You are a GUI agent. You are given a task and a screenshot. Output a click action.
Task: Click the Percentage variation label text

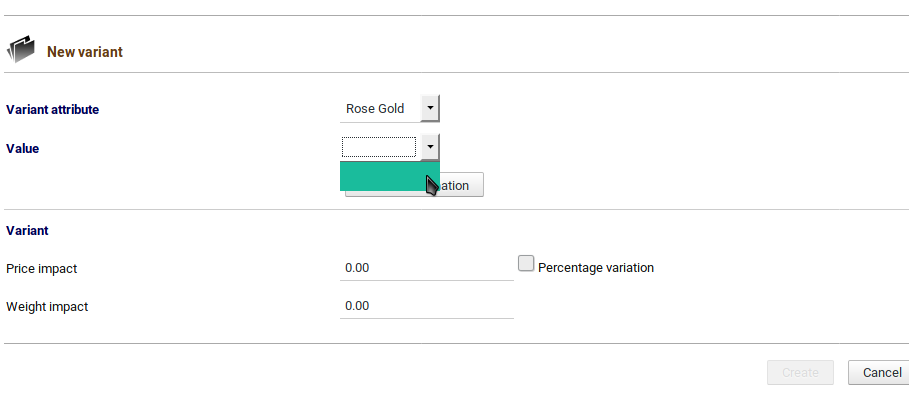click(596, 268)
